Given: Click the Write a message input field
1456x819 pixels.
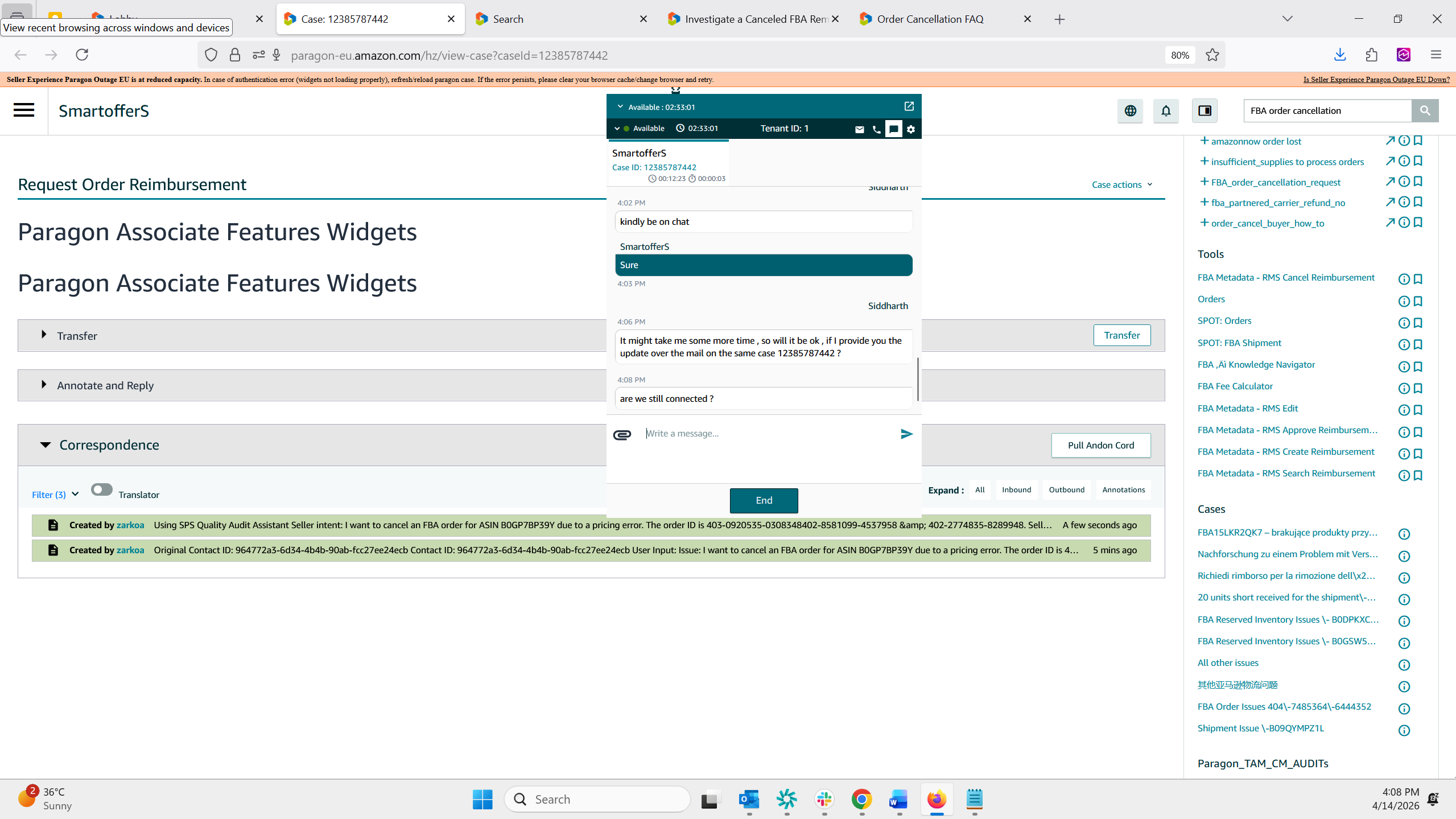Looking at the screenshot, I should coord(768,434).
